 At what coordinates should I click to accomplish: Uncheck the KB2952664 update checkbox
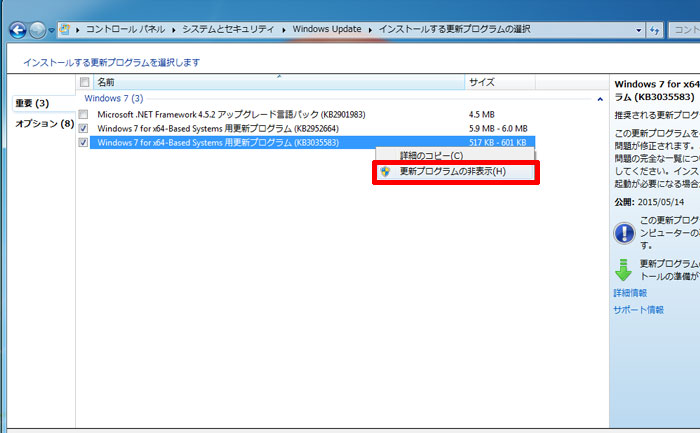coord(83,129)
